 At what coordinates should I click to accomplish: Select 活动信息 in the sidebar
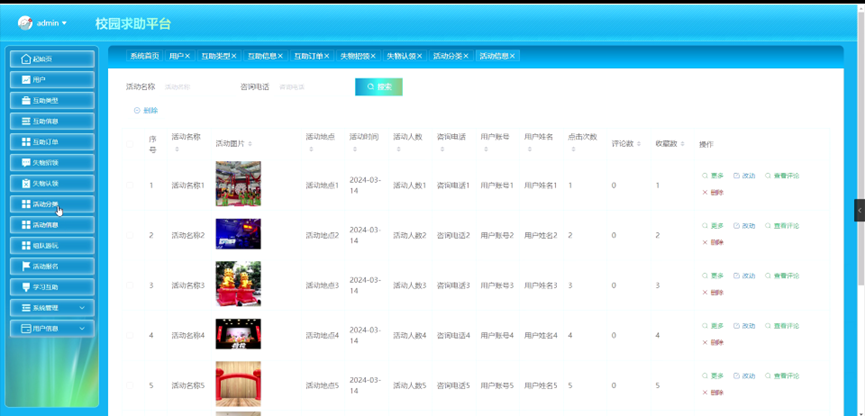pyautogui.click(x=52, y=225)
